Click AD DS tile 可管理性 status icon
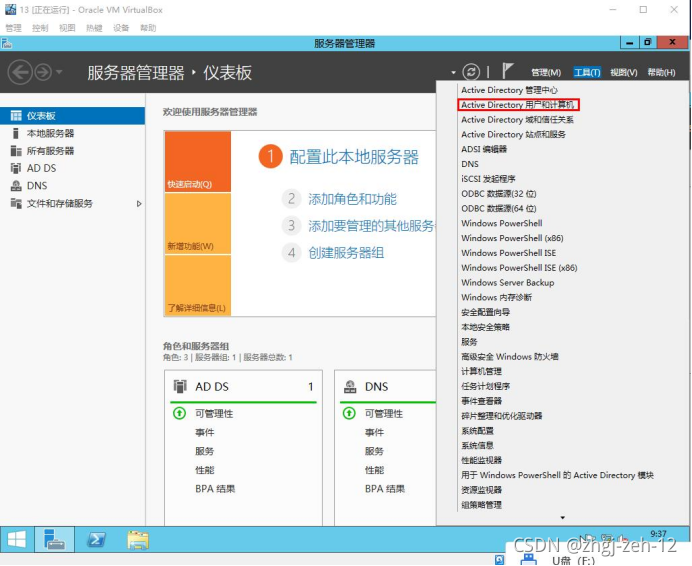This screenshot has width=692, height=566. coord(179,414)
